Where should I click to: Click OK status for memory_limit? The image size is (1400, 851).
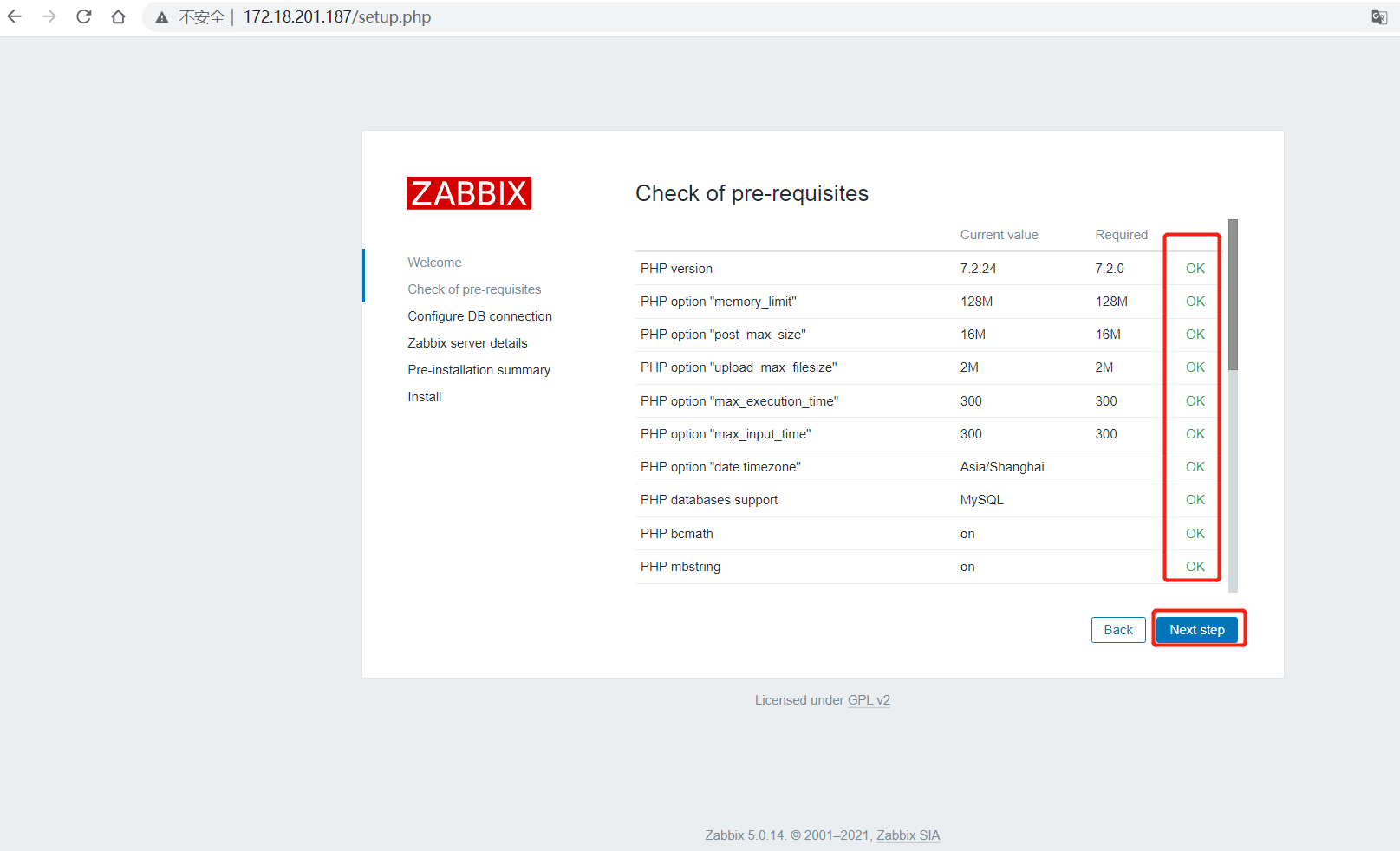1195,302
